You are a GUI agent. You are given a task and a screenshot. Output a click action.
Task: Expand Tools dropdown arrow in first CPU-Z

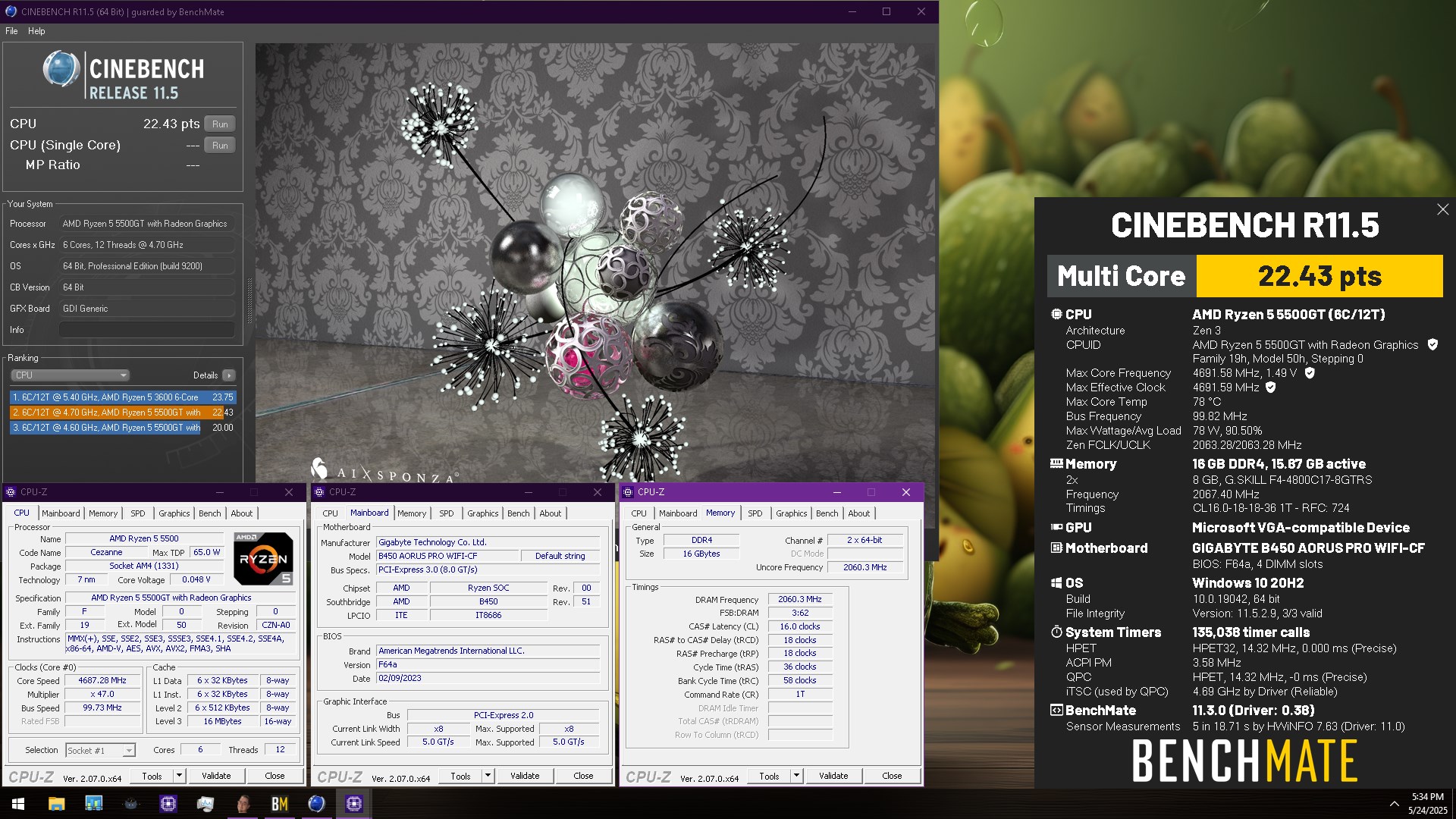tap(180, 776)
